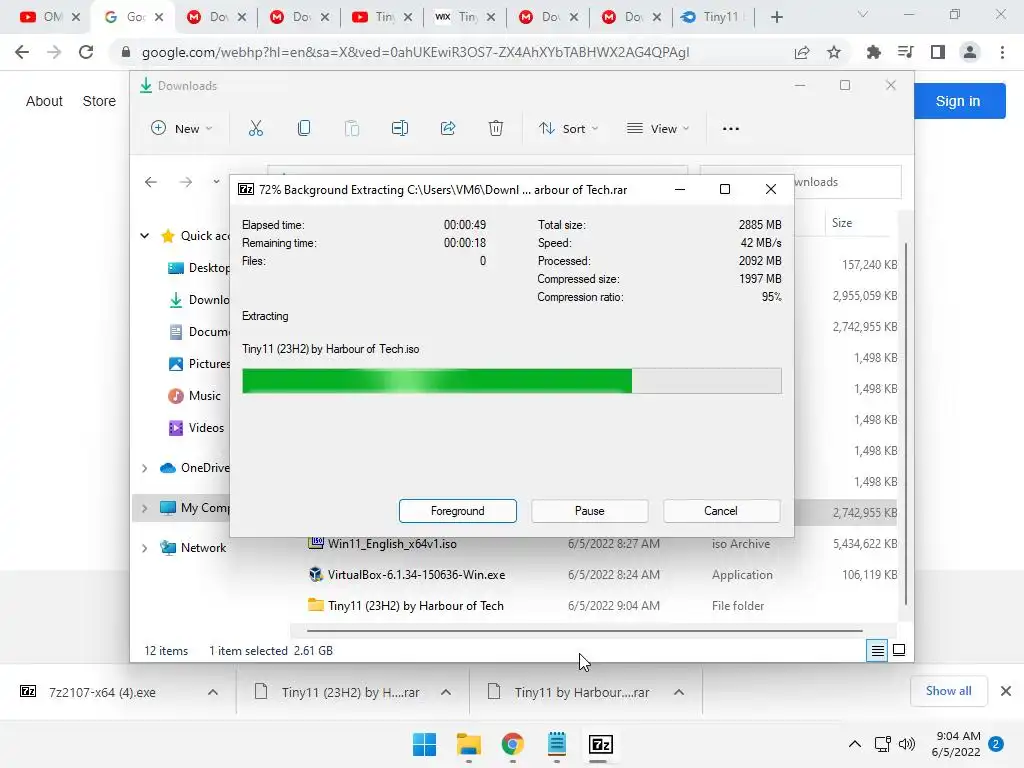Click the Paste icon in Explorer toolbar
The image size is (1024, 768).
(x=352, y=129)
